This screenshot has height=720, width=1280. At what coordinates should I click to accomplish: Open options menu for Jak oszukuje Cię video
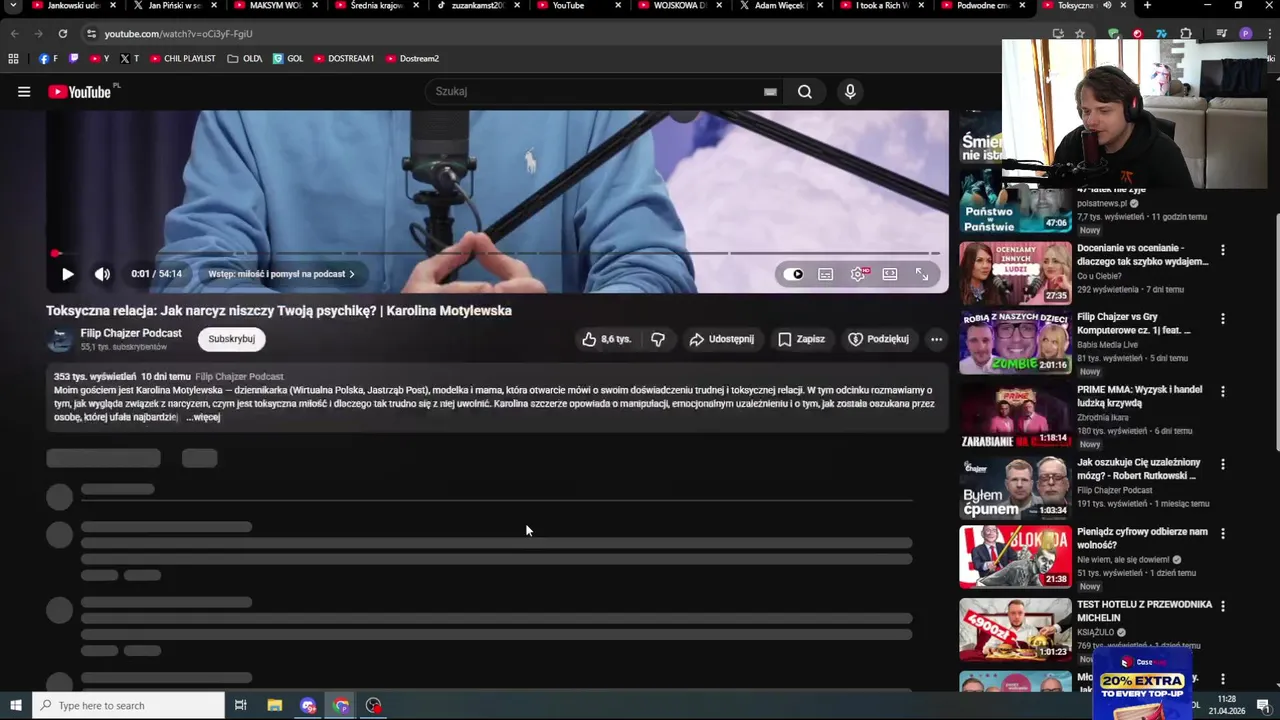tap(1222, 464)
